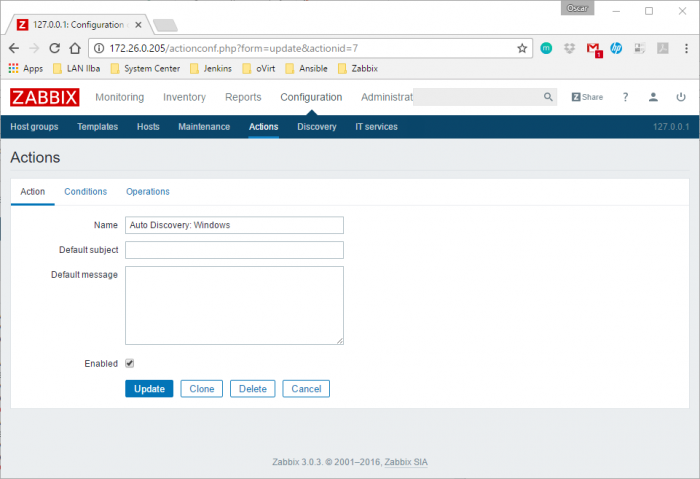Viewport: 700px width, 479px height.
Task: Reload the page in the browser
Action: pyautogui.click(x=54, y=48)
